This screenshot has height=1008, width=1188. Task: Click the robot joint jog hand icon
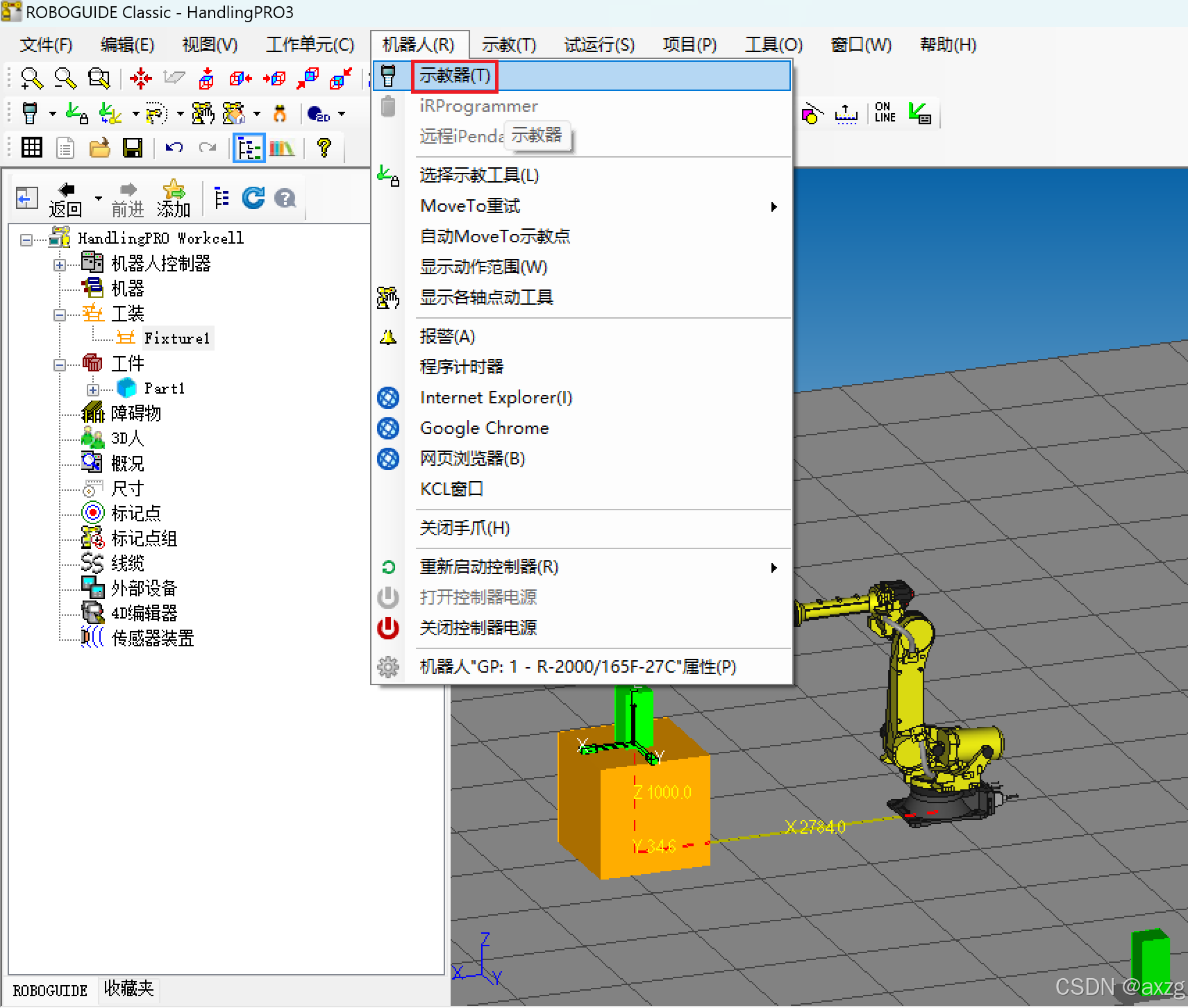click(203, 113)
